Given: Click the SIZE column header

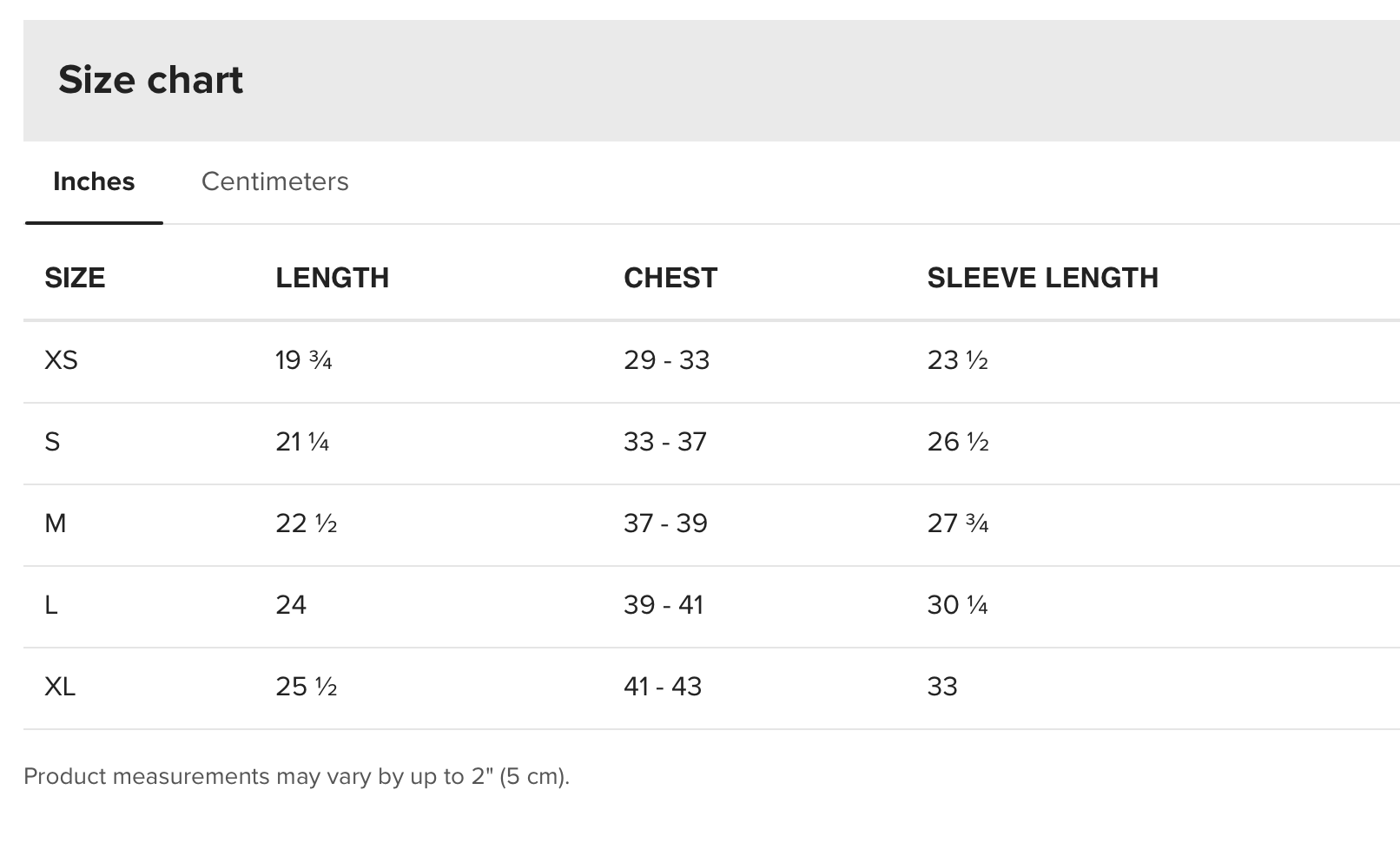Looking at the screenshot, I should tap(75, 278).
